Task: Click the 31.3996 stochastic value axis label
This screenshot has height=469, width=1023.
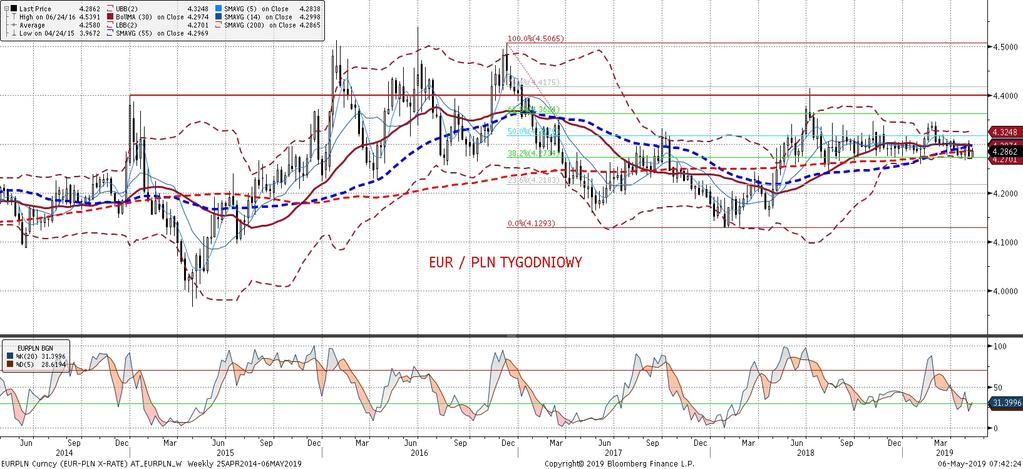Action: click(1005, 404)
